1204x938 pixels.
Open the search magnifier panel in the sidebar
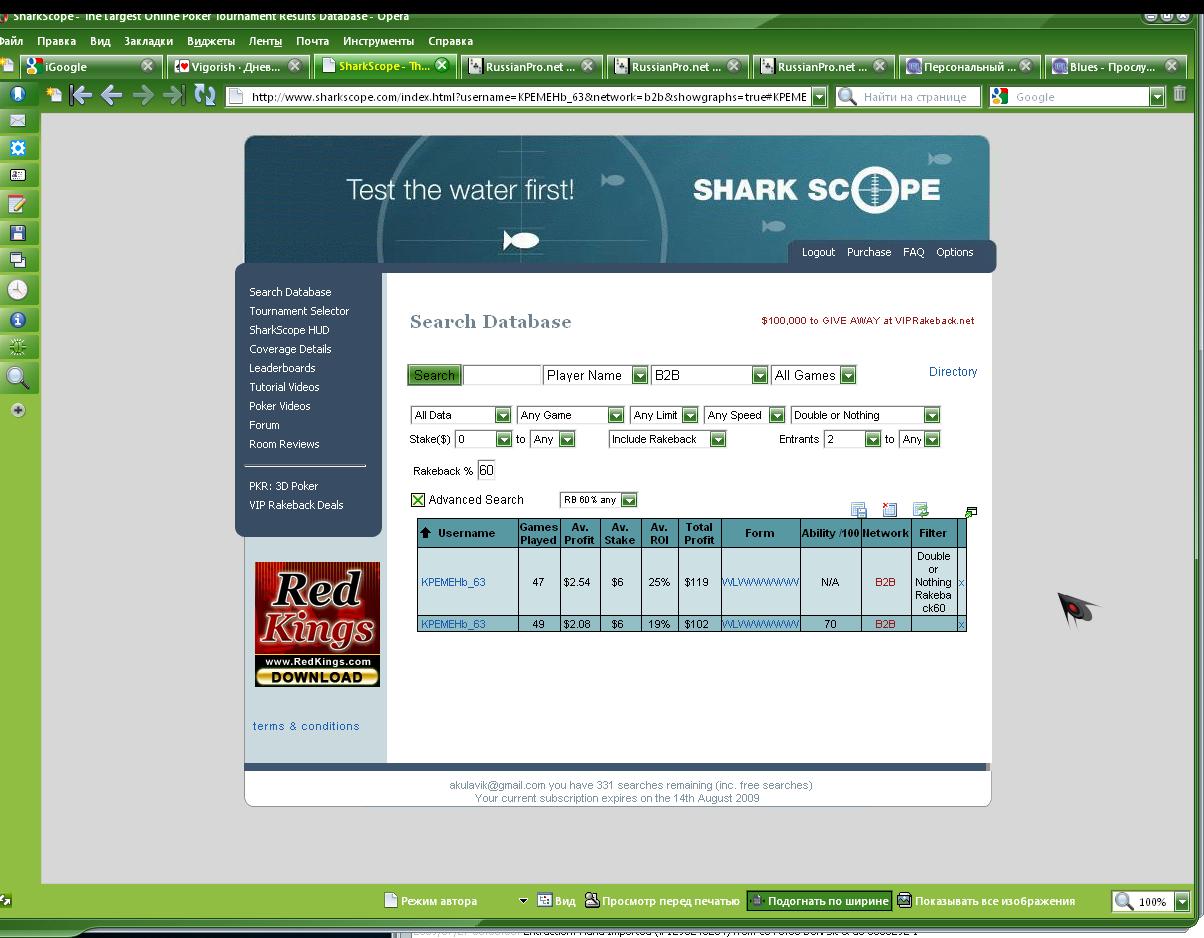(17, 378)
